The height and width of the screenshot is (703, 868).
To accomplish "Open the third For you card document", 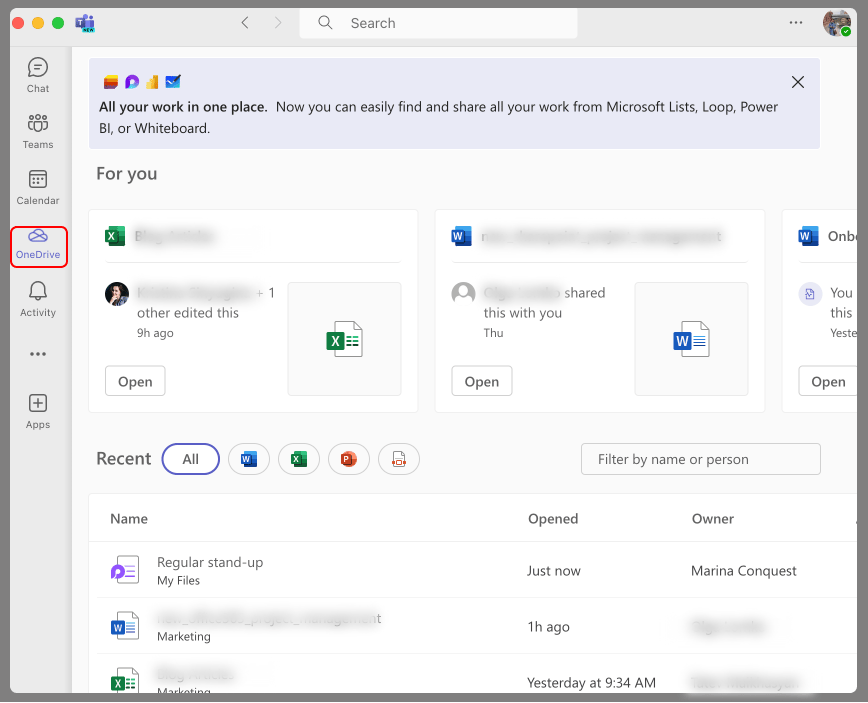I will [828, 381].
